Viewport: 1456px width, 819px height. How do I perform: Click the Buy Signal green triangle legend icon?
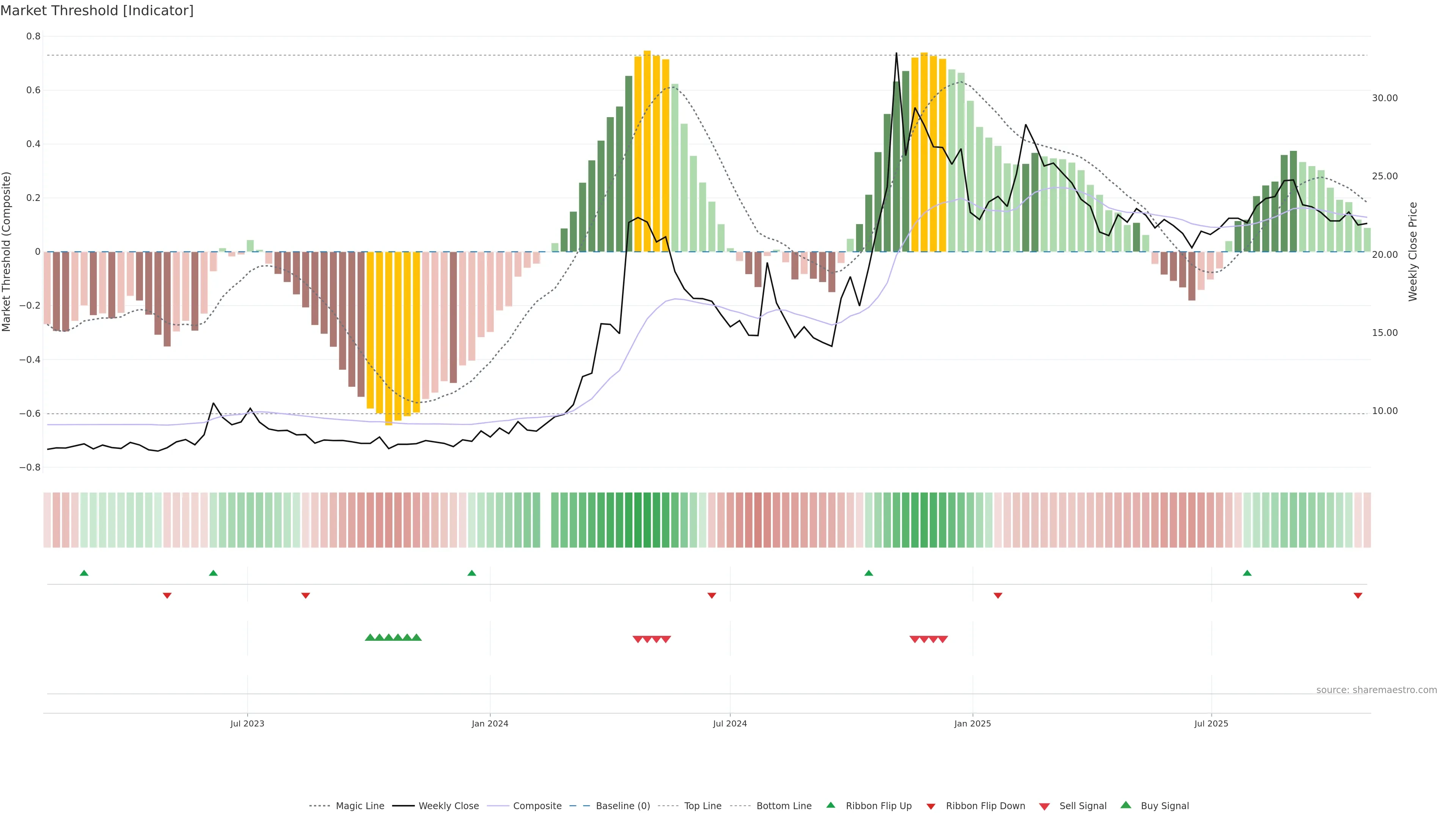(x=1126, y=805)
